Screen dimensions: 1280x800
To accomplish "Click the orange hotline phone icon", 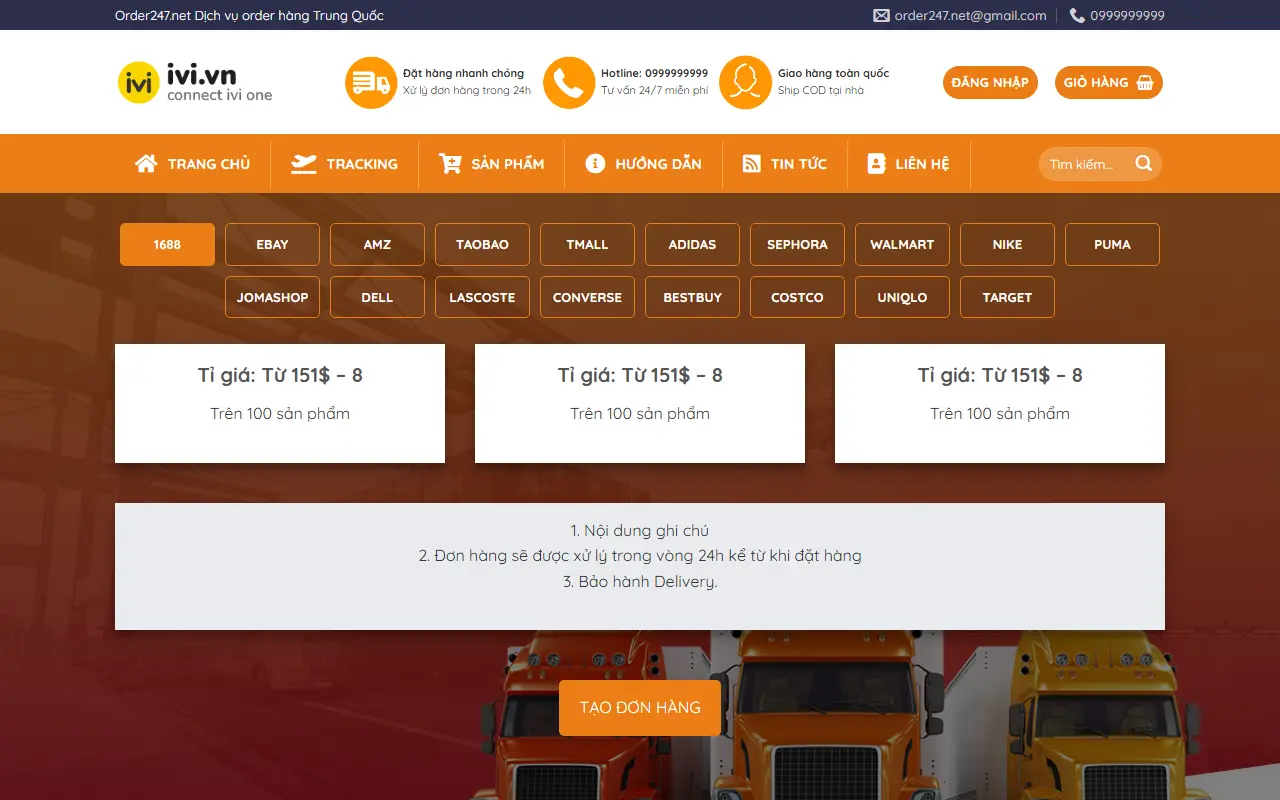I will tap(569, 82).
